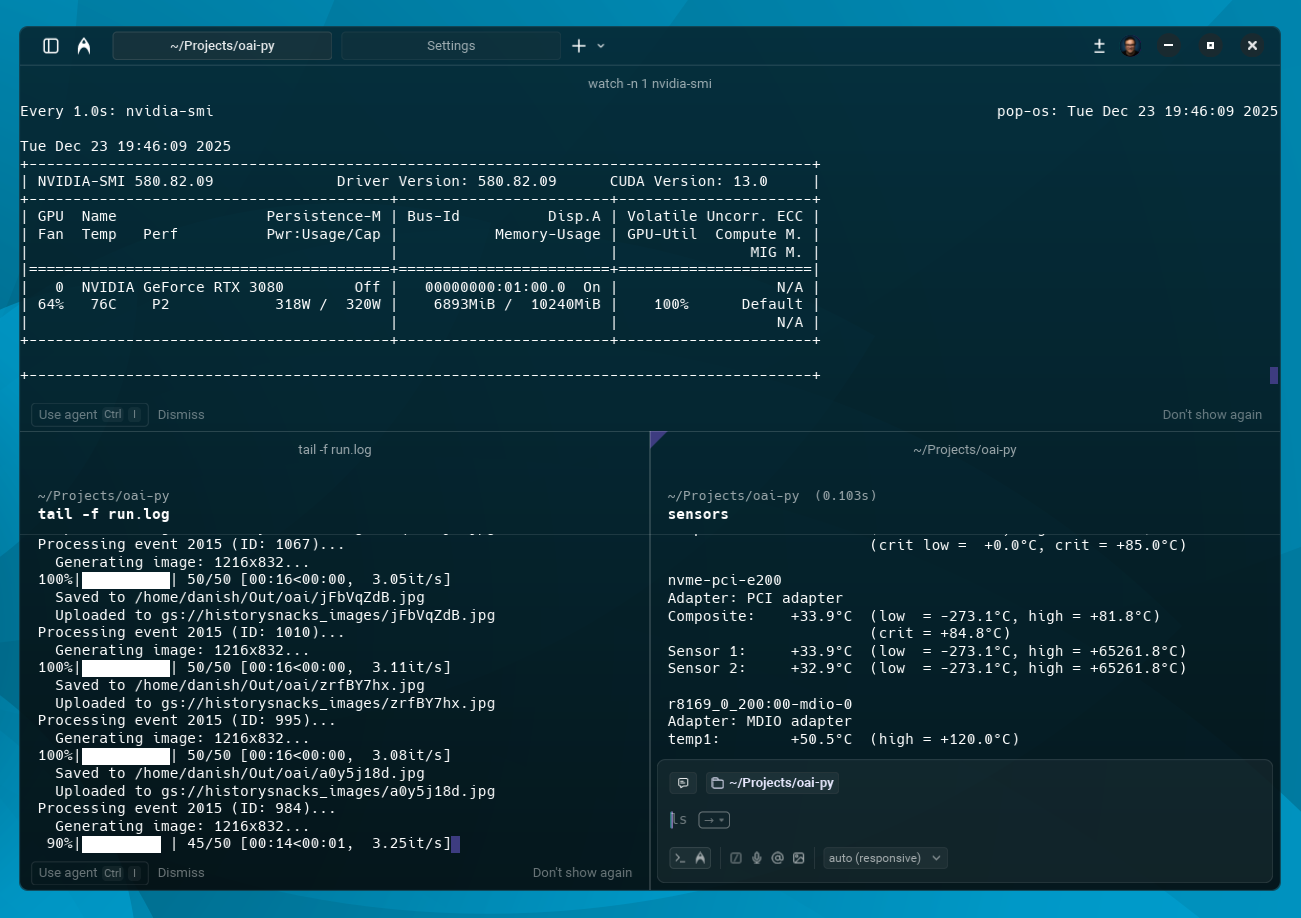Open the arrow suggestion dropdown beside ls
This screenshot has height=918, width=1301.
pyautogui.click(x=714, y=820)
